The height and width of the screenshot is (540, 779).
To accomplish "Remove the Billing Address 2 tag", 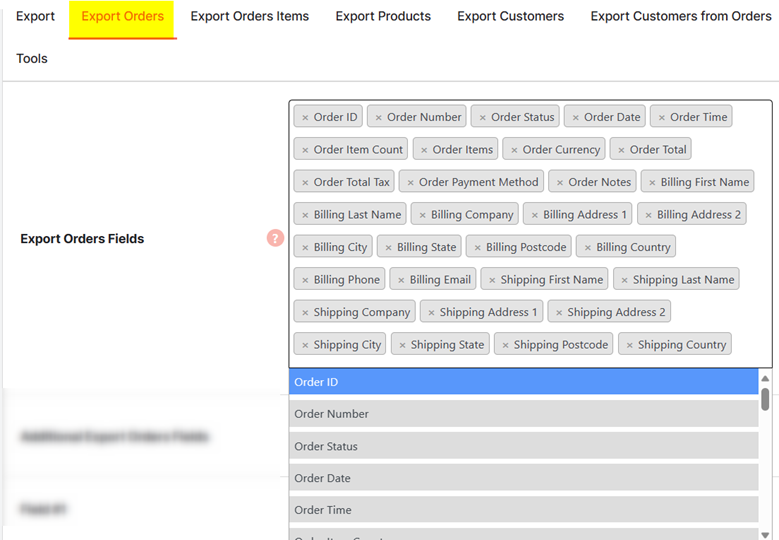I will coord(648,215).
